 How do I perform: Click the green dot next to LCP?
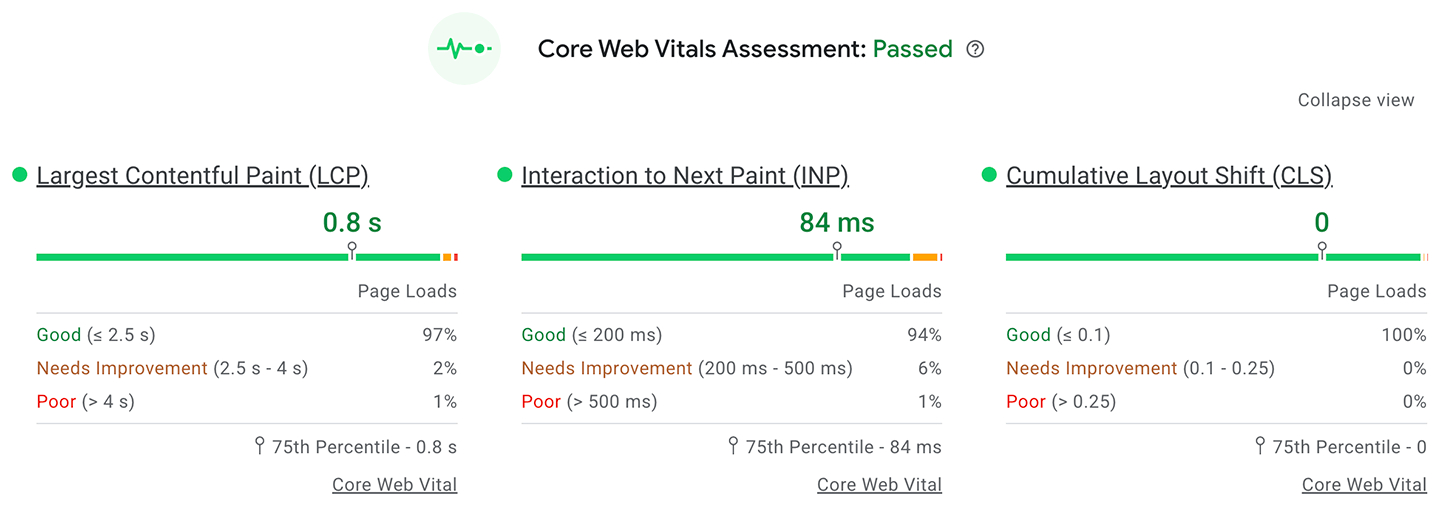tap(20, 175)
